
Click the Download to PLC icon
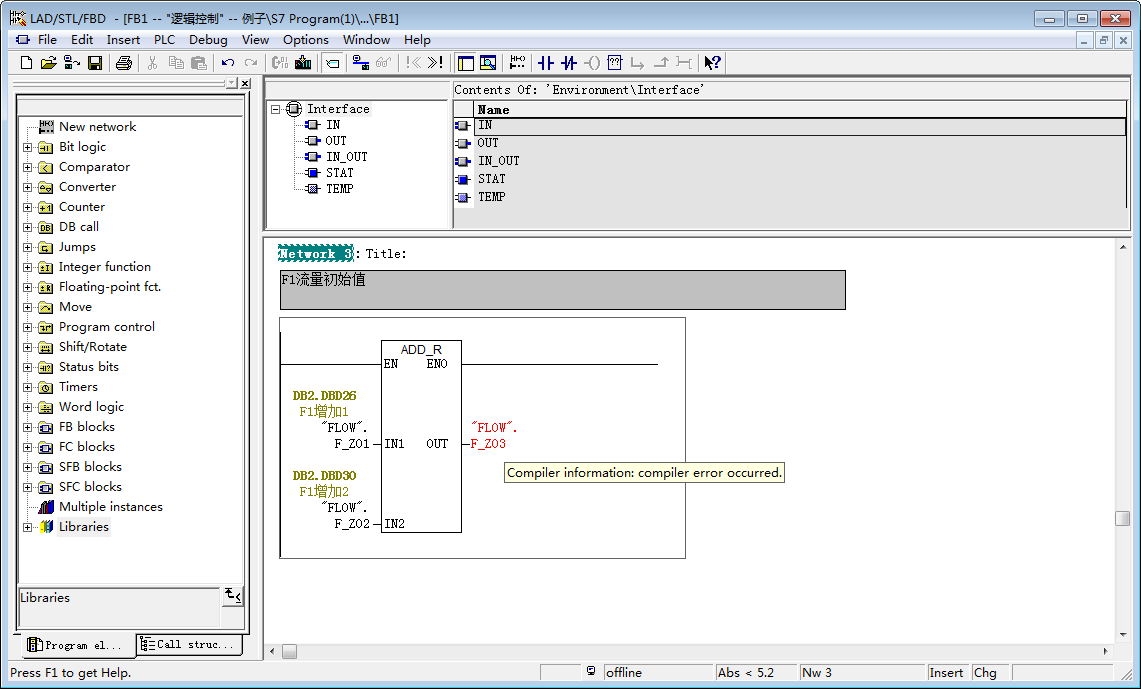[303, 63]
